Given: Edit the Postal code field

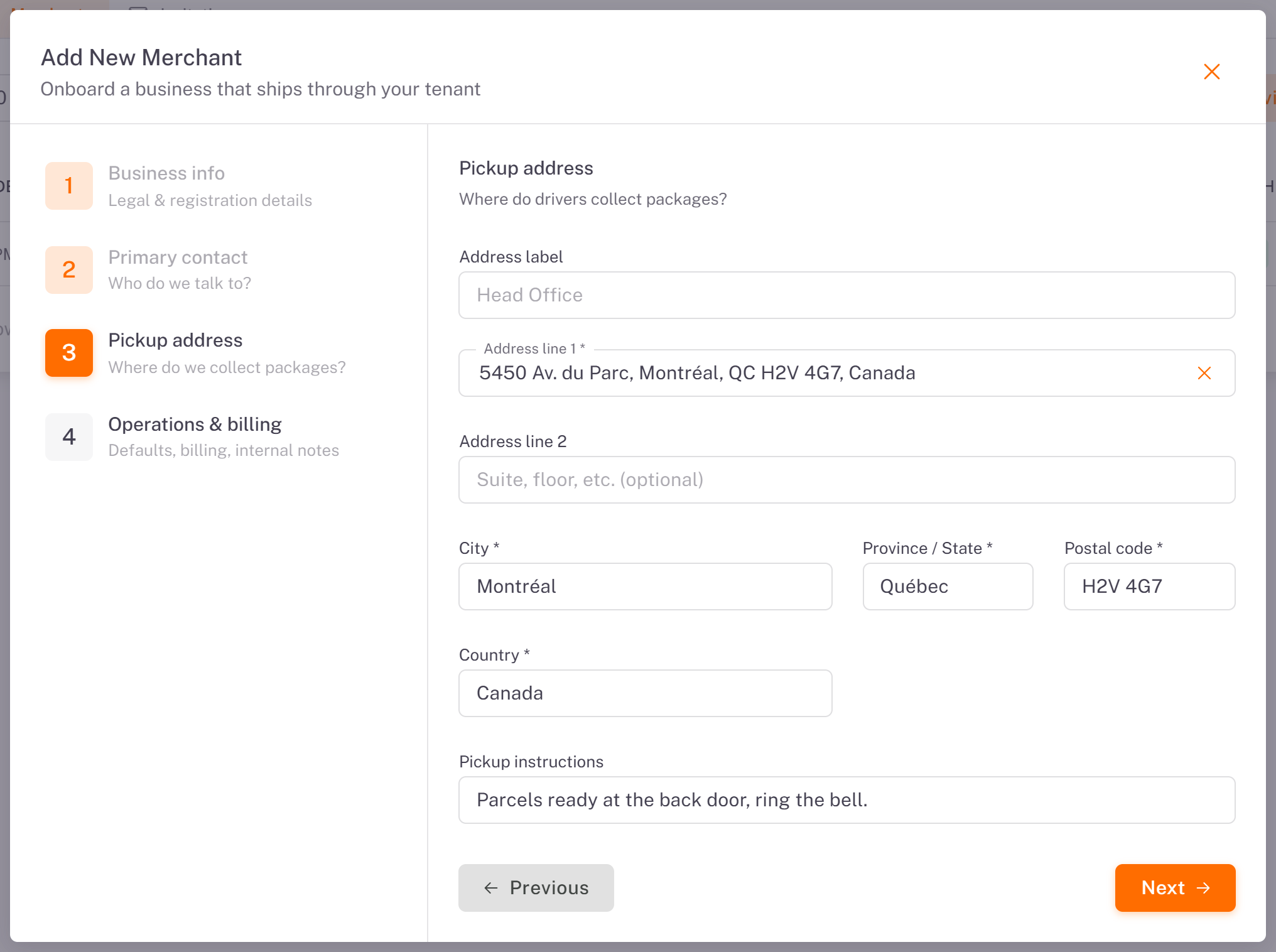Looking at the screenshot, I should [x=1149, y=587].
